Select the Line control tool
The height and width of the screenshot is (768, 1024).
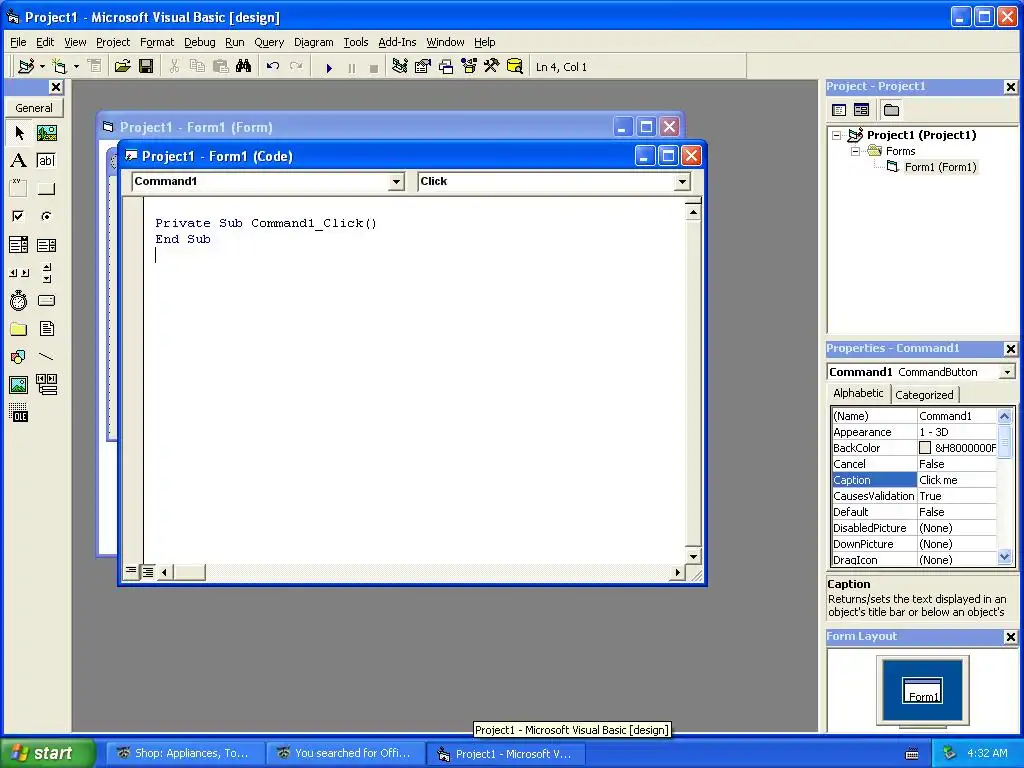click(x=46, y=357)
